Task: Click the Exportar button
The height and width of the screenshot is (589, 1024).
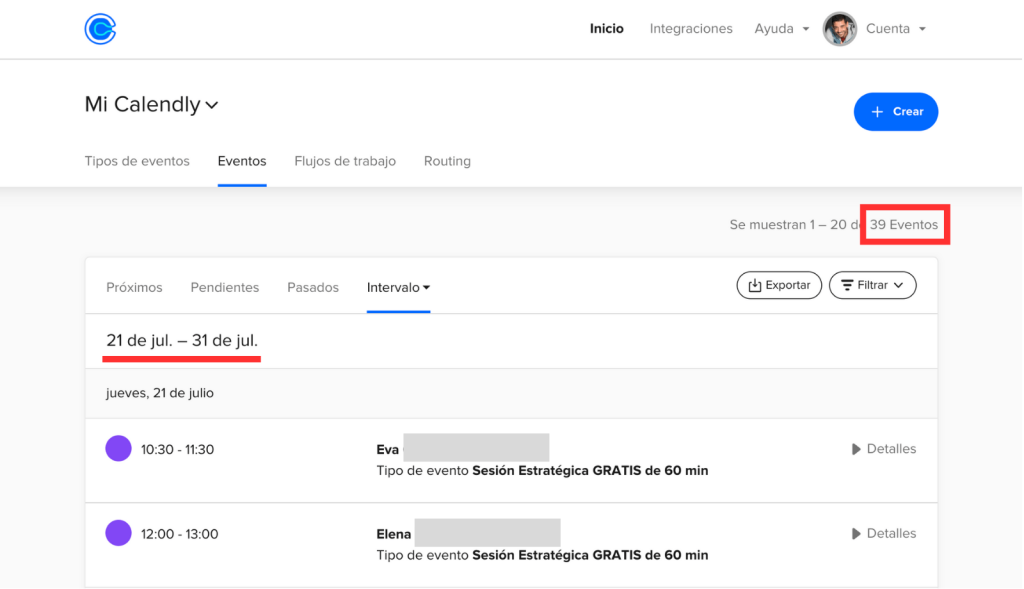Action: coord(779,285)
